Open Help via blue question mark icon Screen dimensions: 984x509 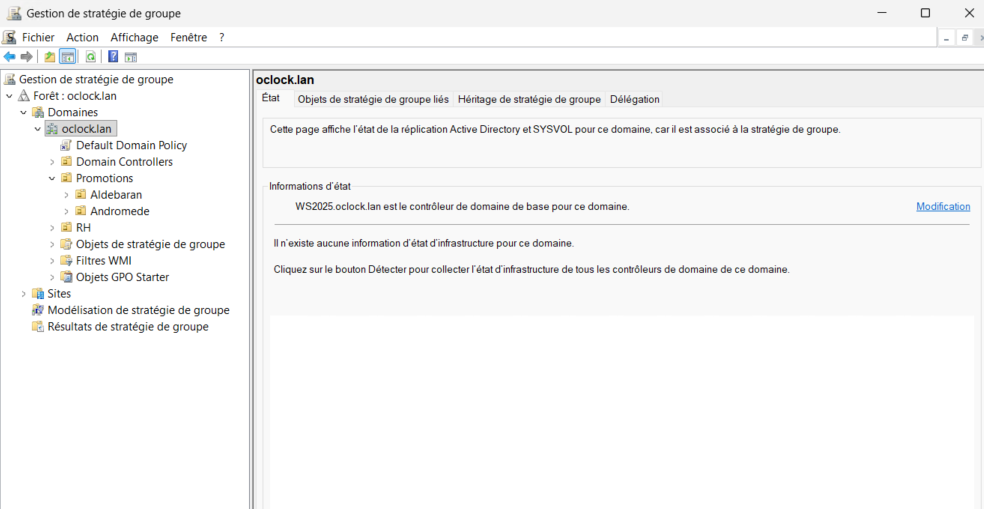(x=113, y=57)
